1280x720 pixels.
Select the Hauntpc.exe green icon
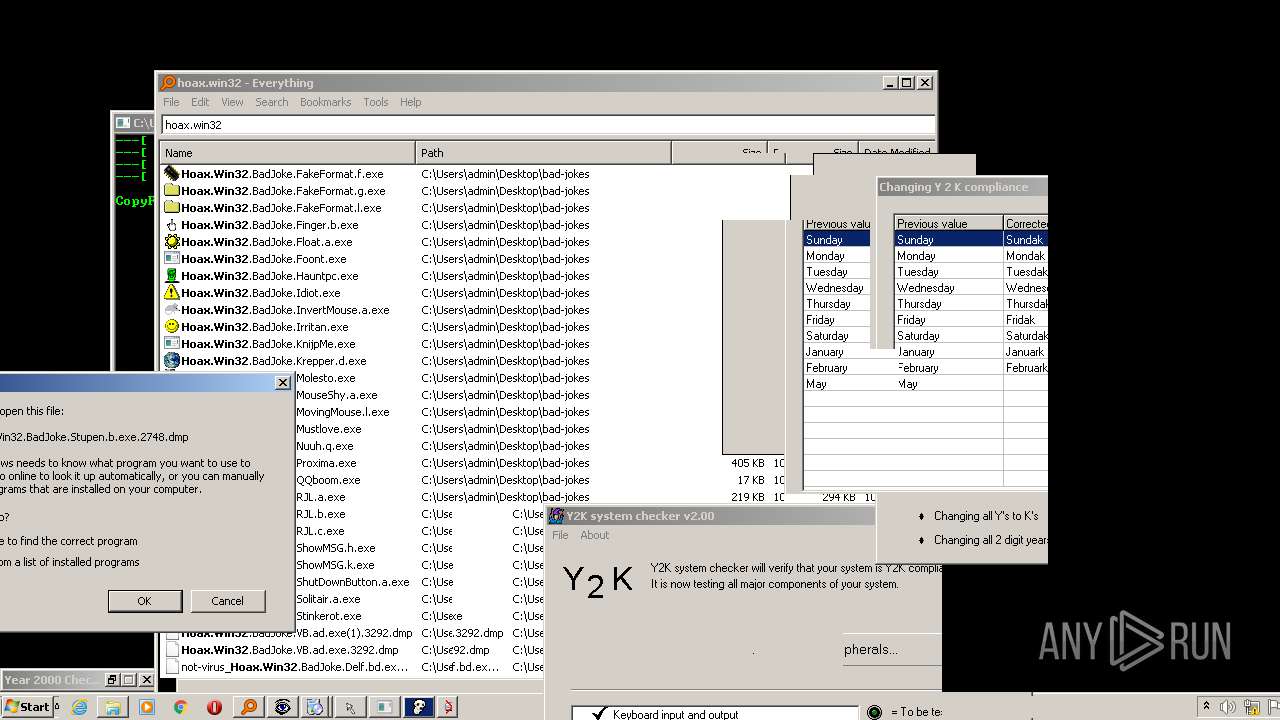coord(172,276)
